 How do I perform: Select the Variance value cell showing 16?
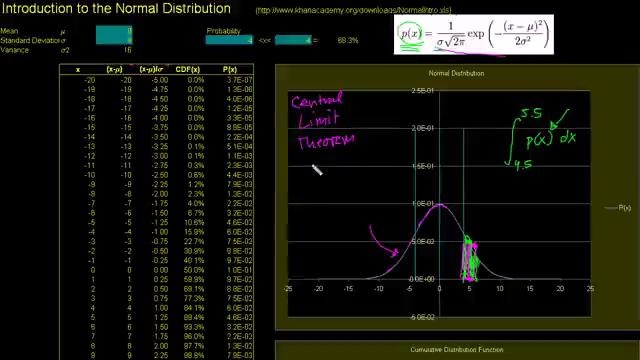coord(127,50)
